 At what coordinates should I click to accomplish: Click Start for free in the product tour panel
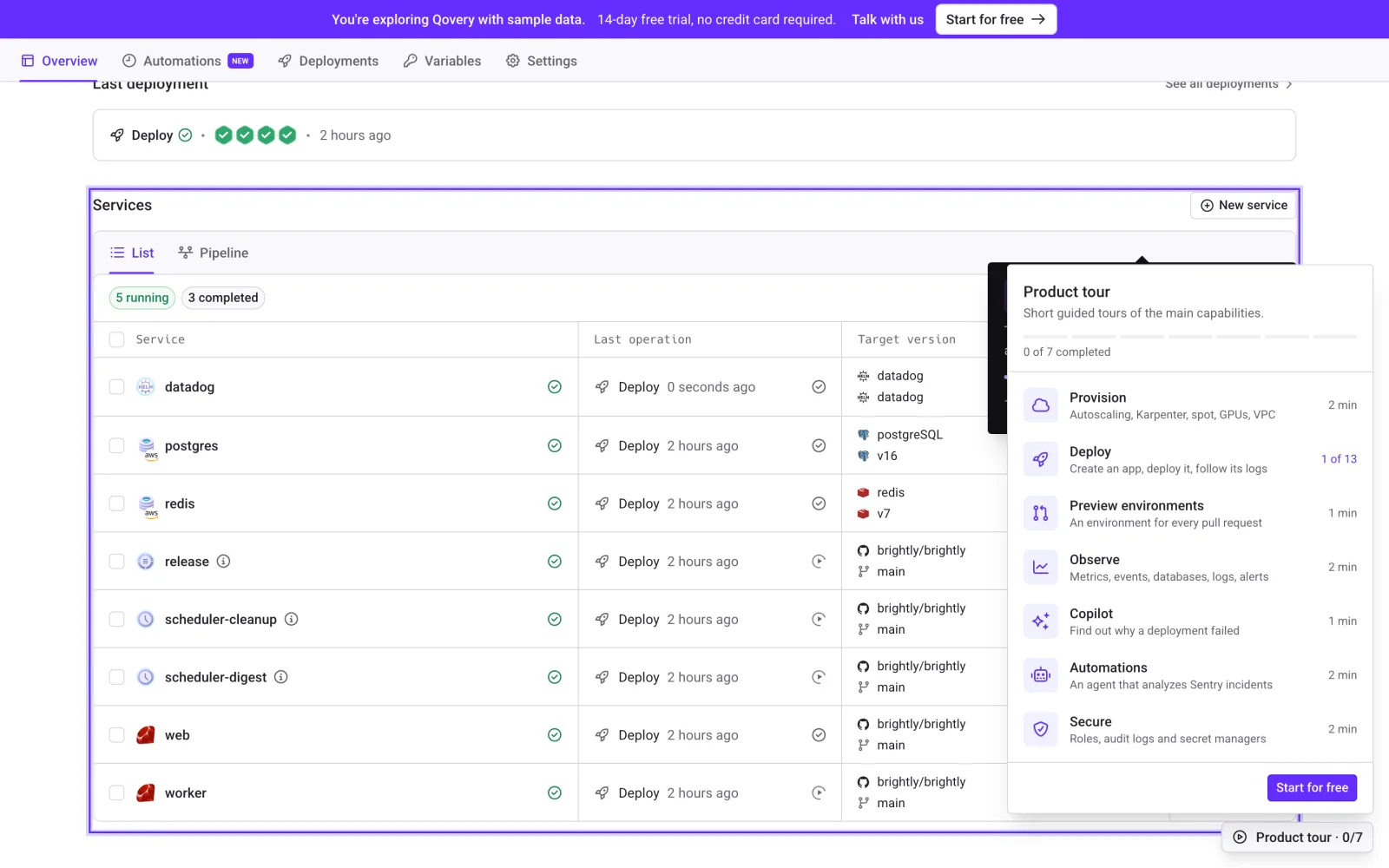[1312, 788]
